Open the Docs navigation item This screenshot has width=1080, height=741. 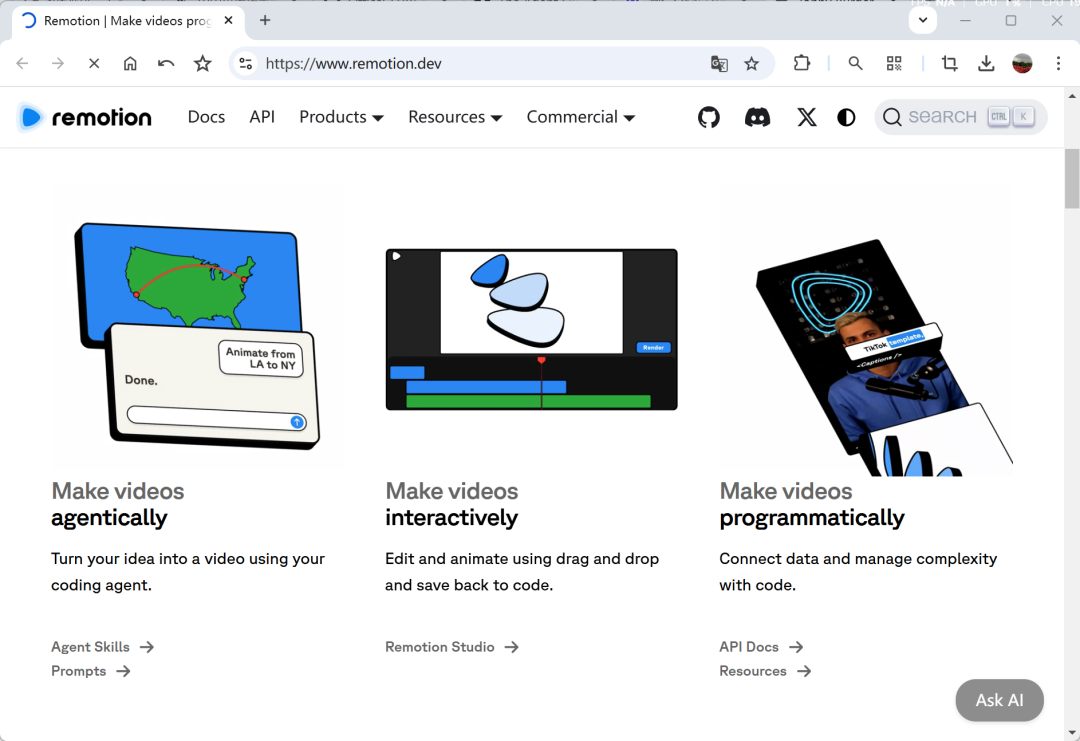tap(207, 117)
